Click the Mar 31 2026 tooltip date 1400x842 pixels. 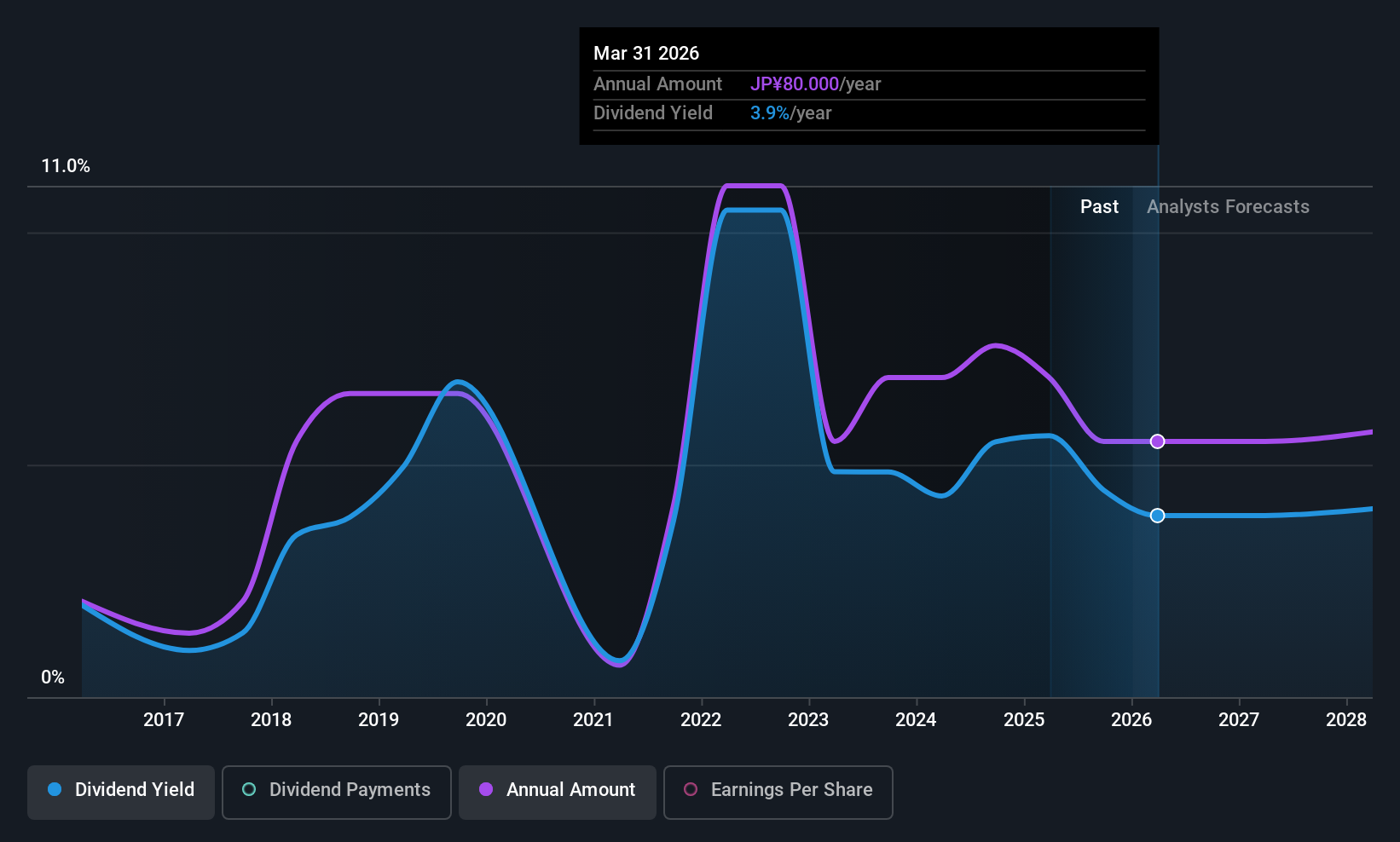coord(646,54)
